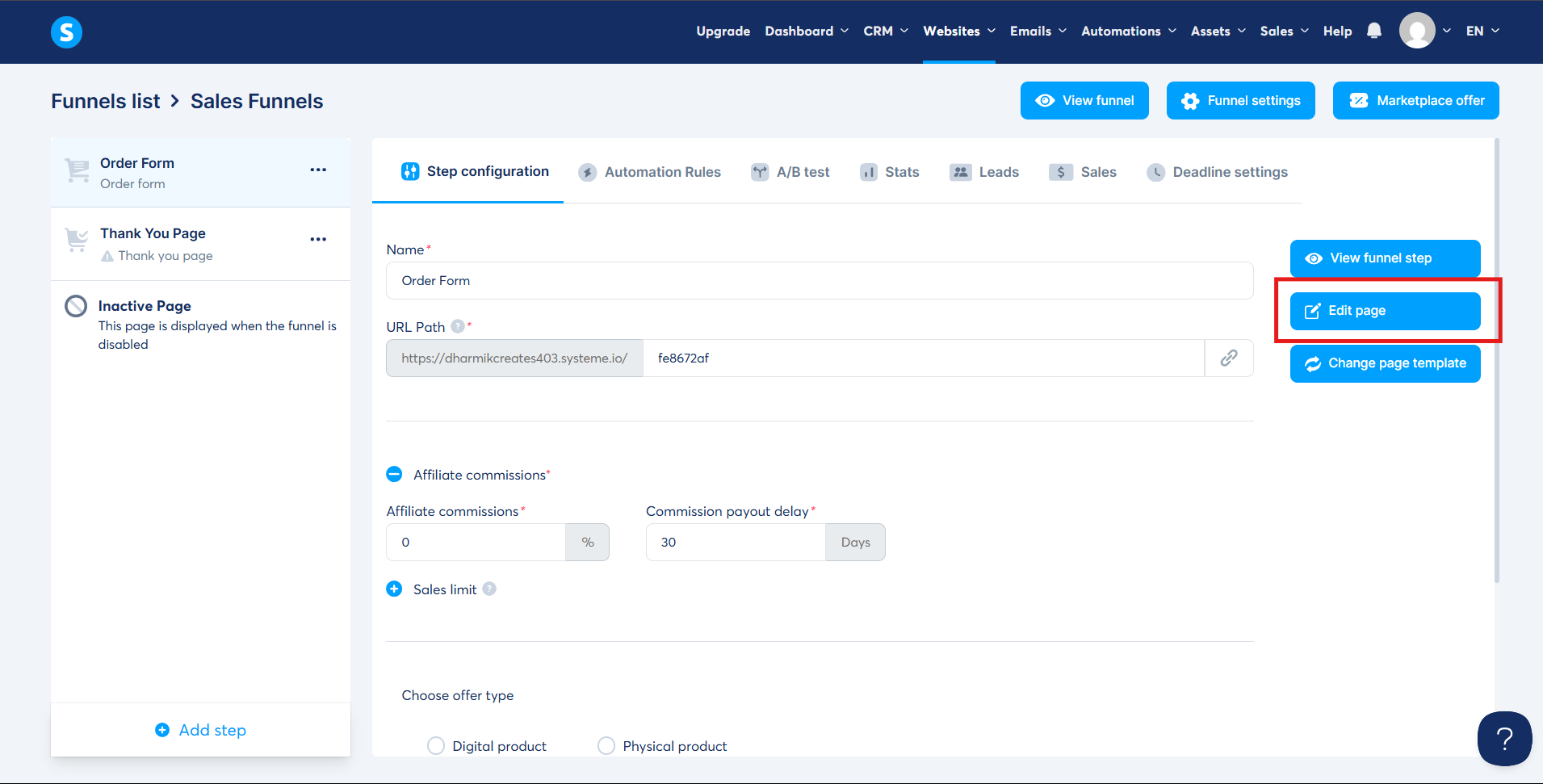
Task: Open the EN language selector
Action: coord(1482,31)
